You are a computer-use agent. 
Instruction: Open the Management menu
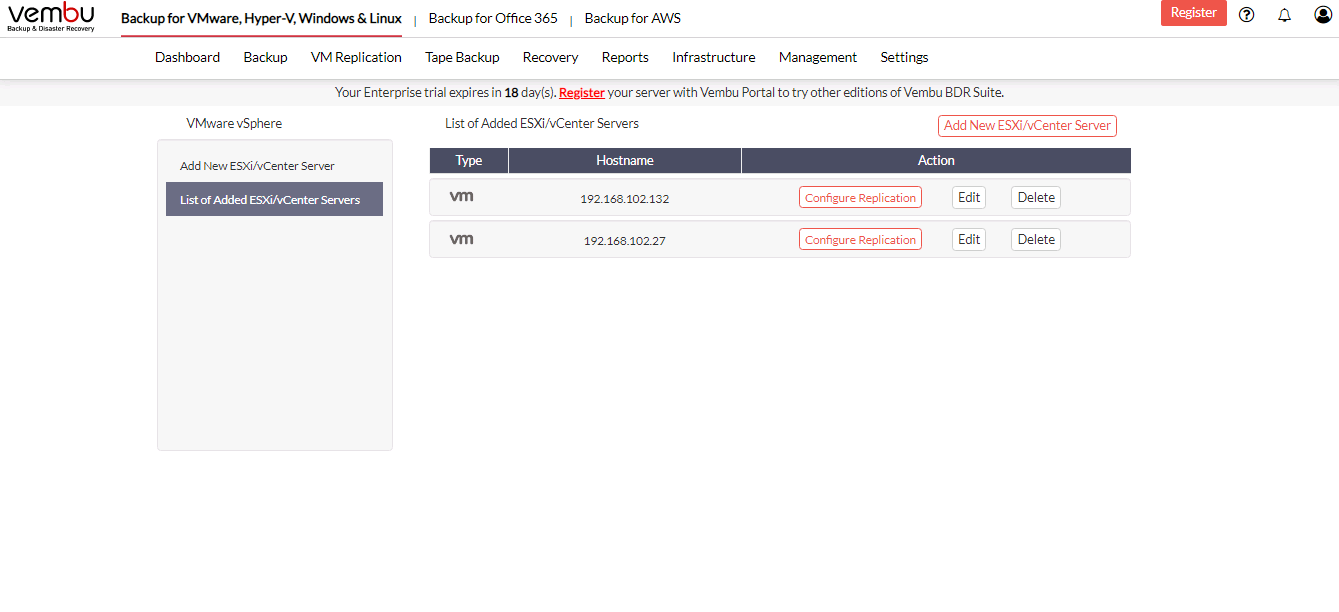coord(818,57)
